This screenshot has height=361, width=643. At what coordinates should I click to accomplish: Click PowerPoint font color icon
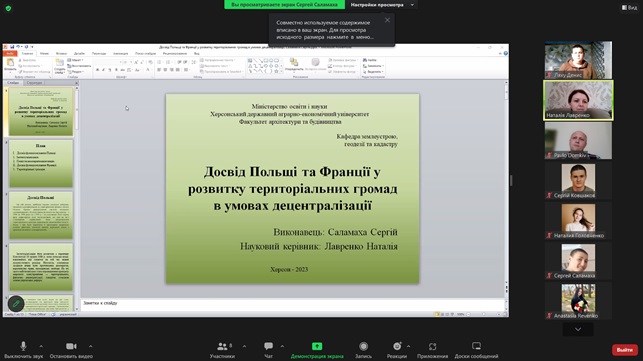148,70
